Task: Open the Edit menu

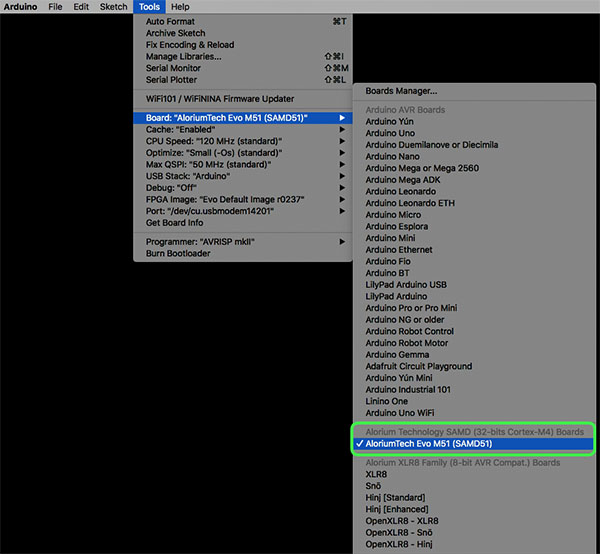Action: click(x=81, y=7)
